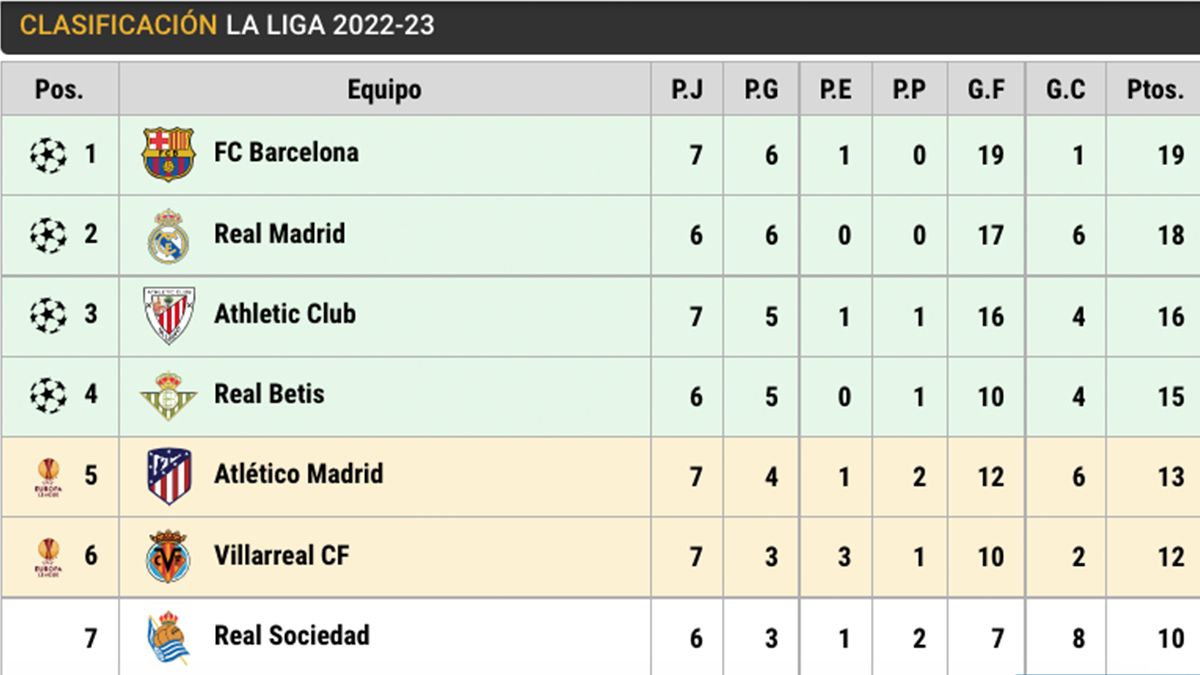Click the P.J column header

pyautogui.click(x=687, y=90)
